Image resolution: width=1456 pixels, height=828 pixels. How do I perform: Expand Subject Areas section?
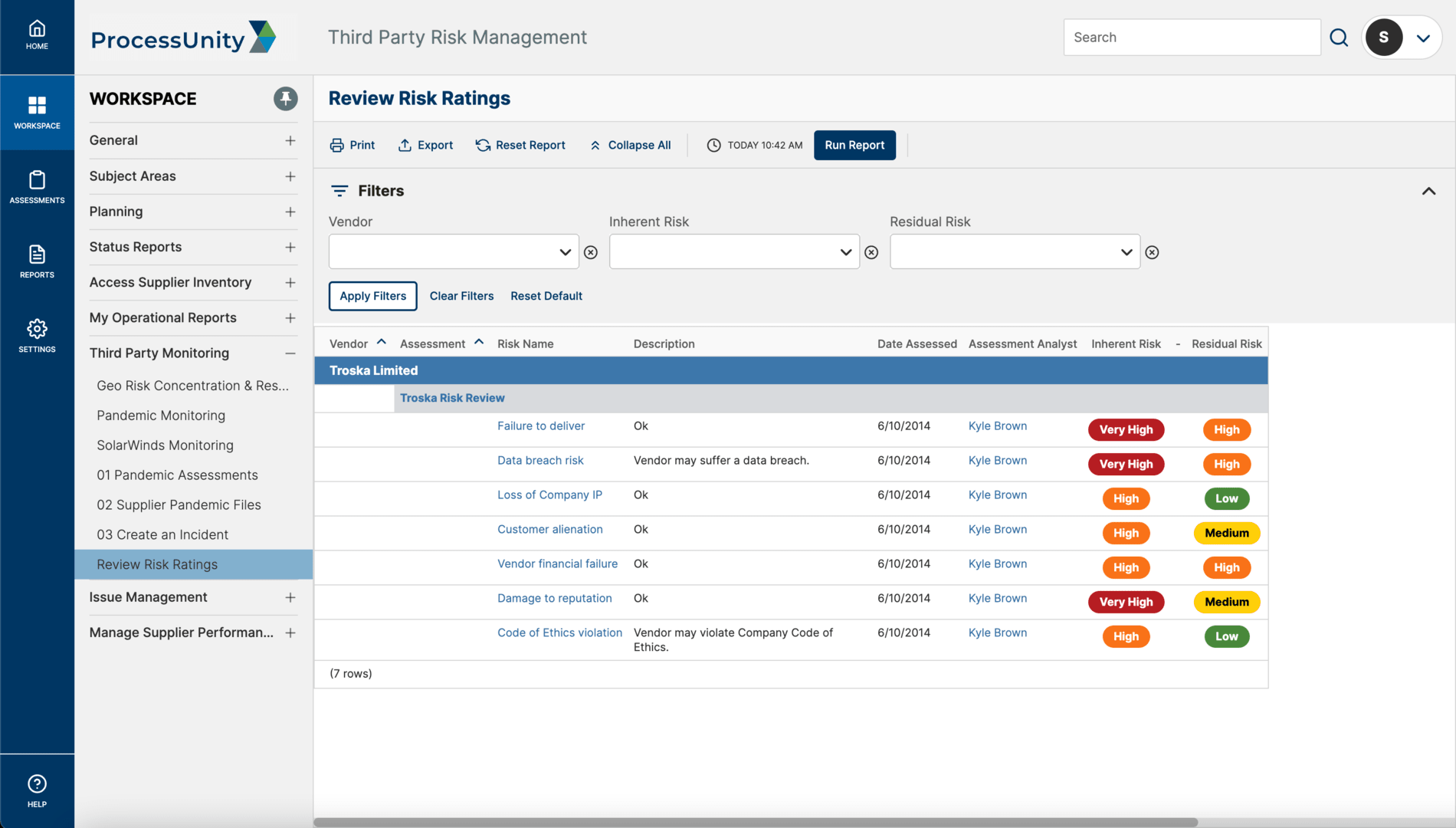(290, 176)
